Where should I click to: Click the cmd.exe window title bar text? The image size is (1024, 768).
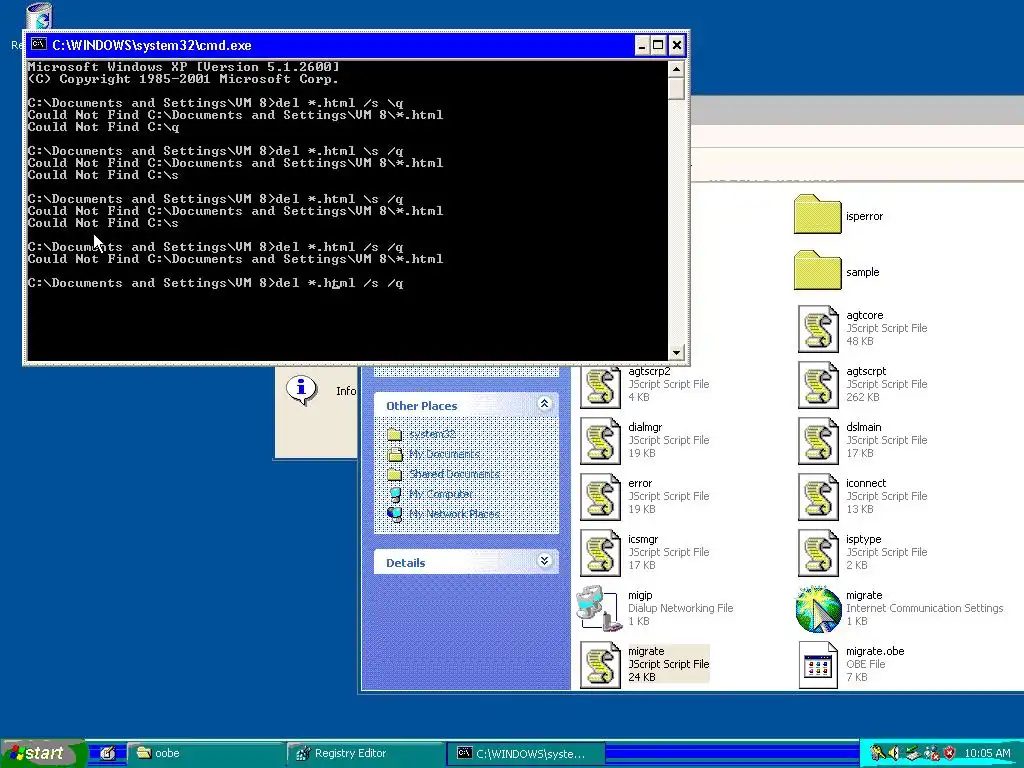152,45
